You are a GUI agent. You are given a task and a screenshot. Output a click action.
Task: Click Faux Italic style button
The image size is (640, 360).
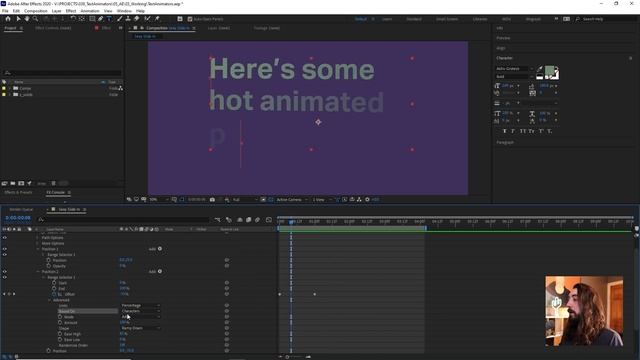point(513,131)
